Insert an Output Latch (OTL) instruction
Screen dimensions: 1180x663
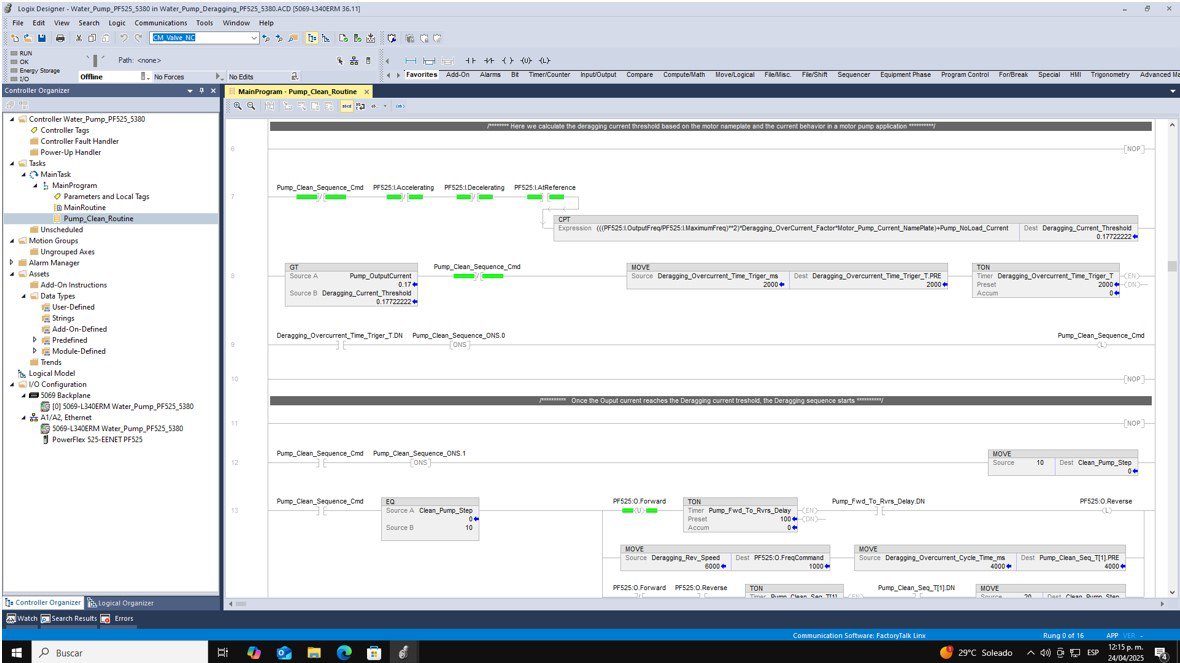pos(545,60)
